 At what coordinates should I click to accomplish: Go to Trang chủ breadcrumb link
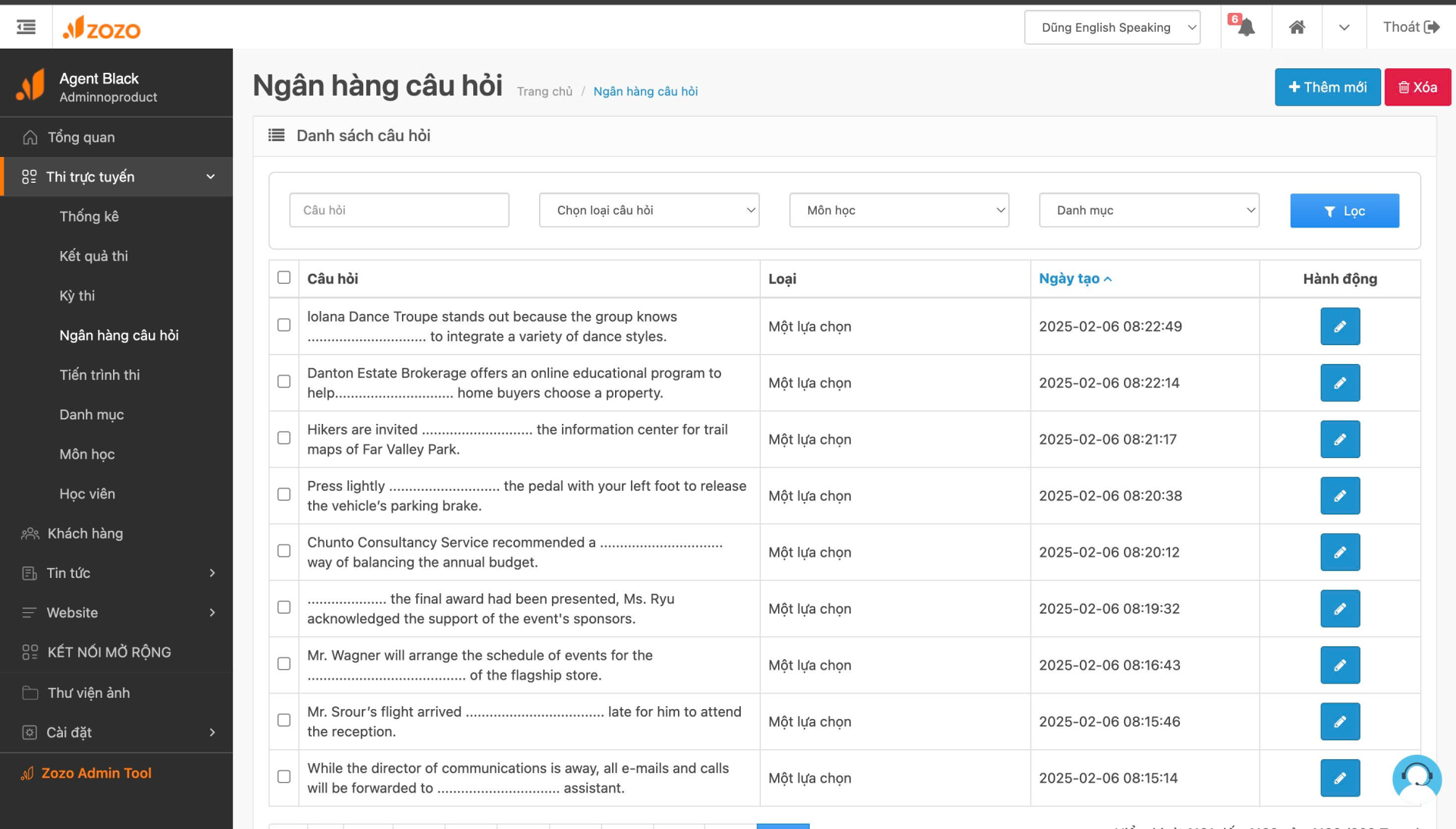pyautogui.click(x=544, y=91)
